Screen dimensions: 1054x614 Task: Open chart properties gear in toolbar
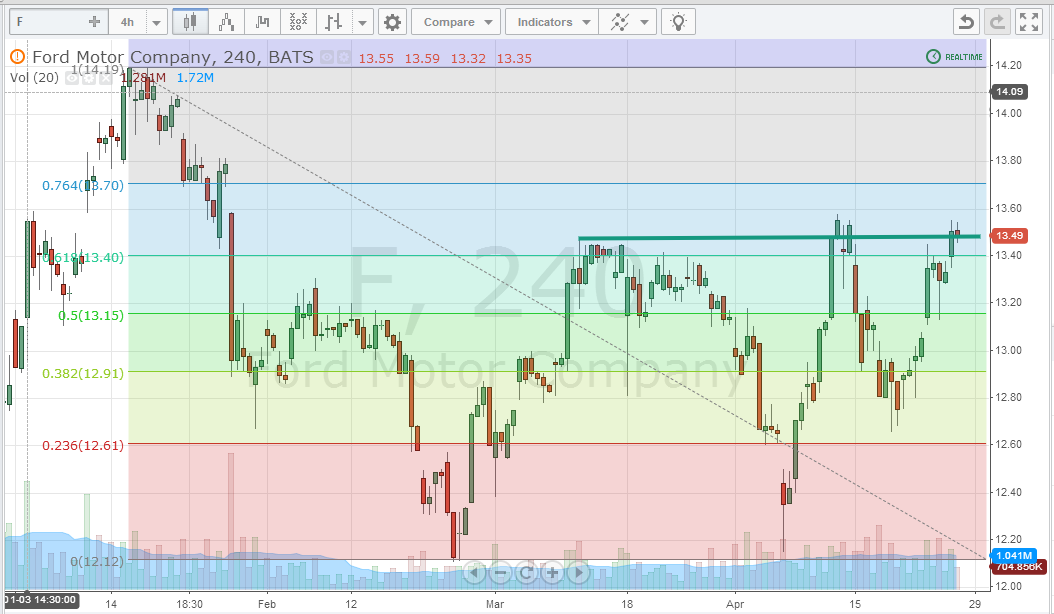point(393,22)
